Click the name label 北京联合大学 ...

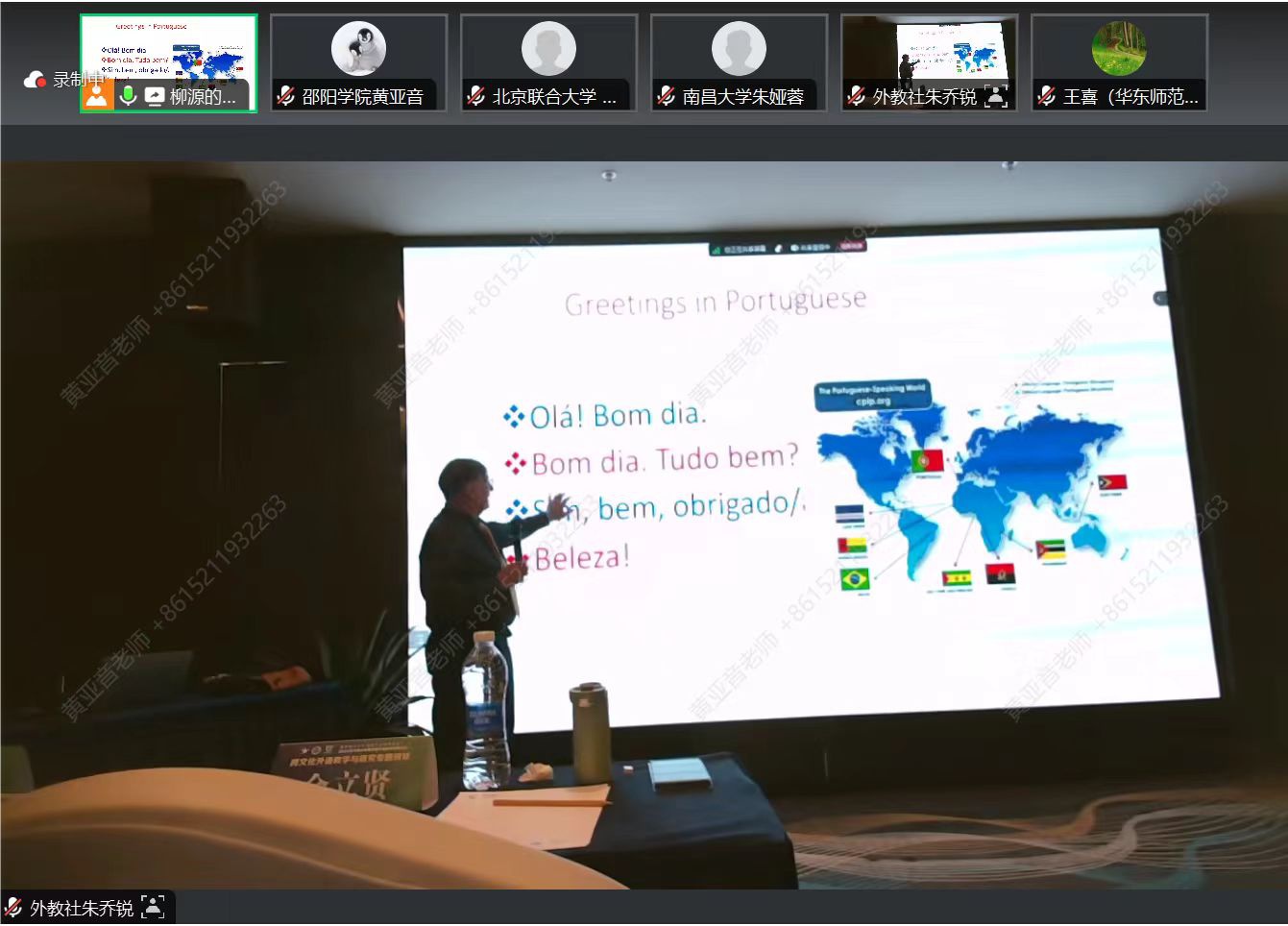554,97
